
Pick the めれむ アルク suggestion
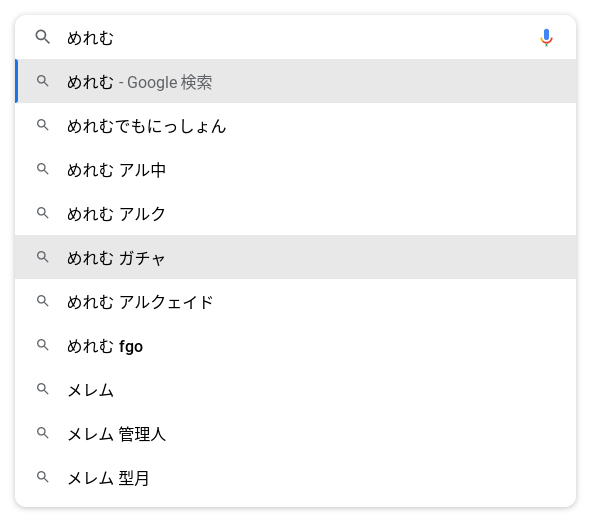click(x=116, y=214)
